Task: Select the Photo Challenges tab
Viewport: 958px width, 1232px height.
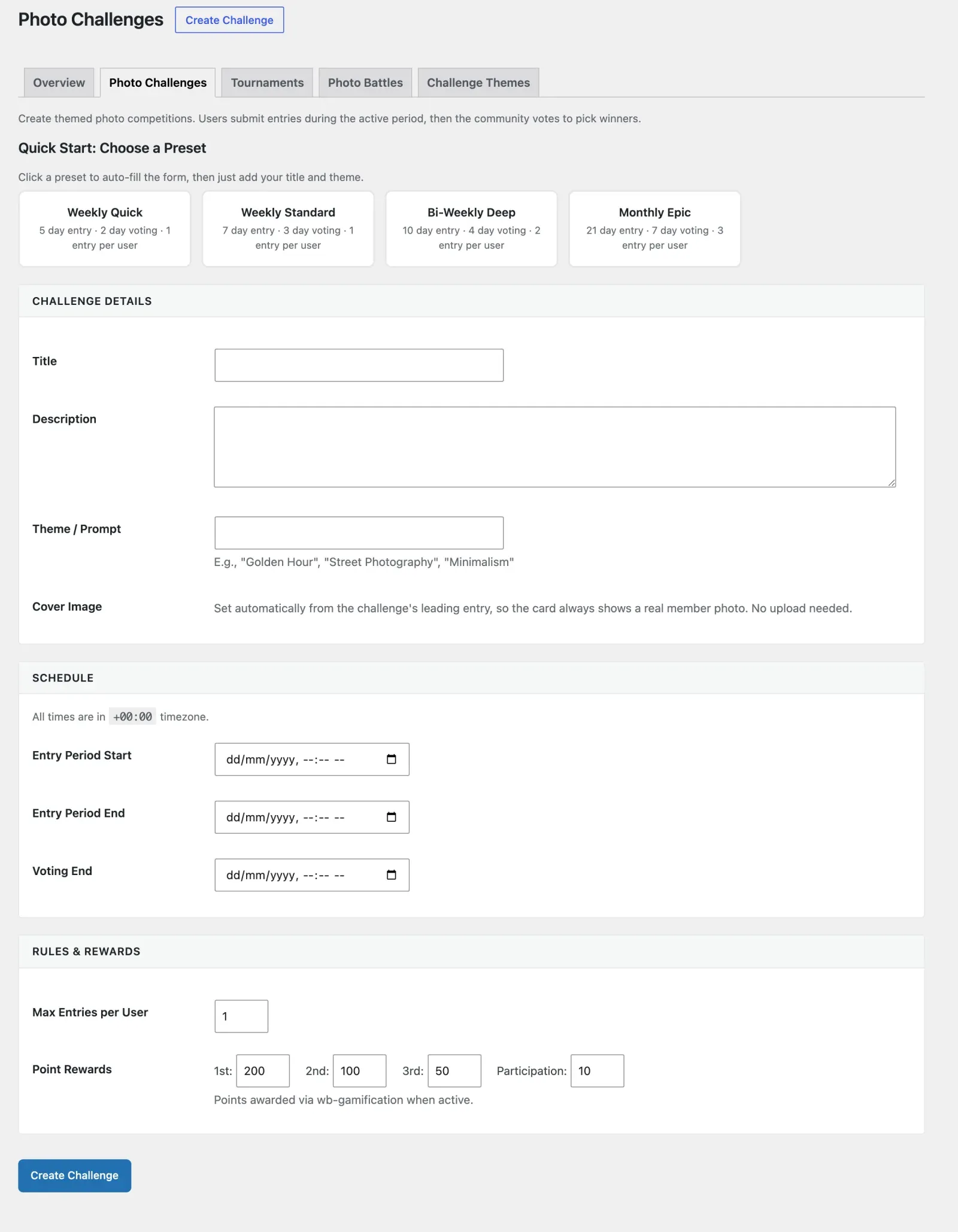Action: point(157,83)
